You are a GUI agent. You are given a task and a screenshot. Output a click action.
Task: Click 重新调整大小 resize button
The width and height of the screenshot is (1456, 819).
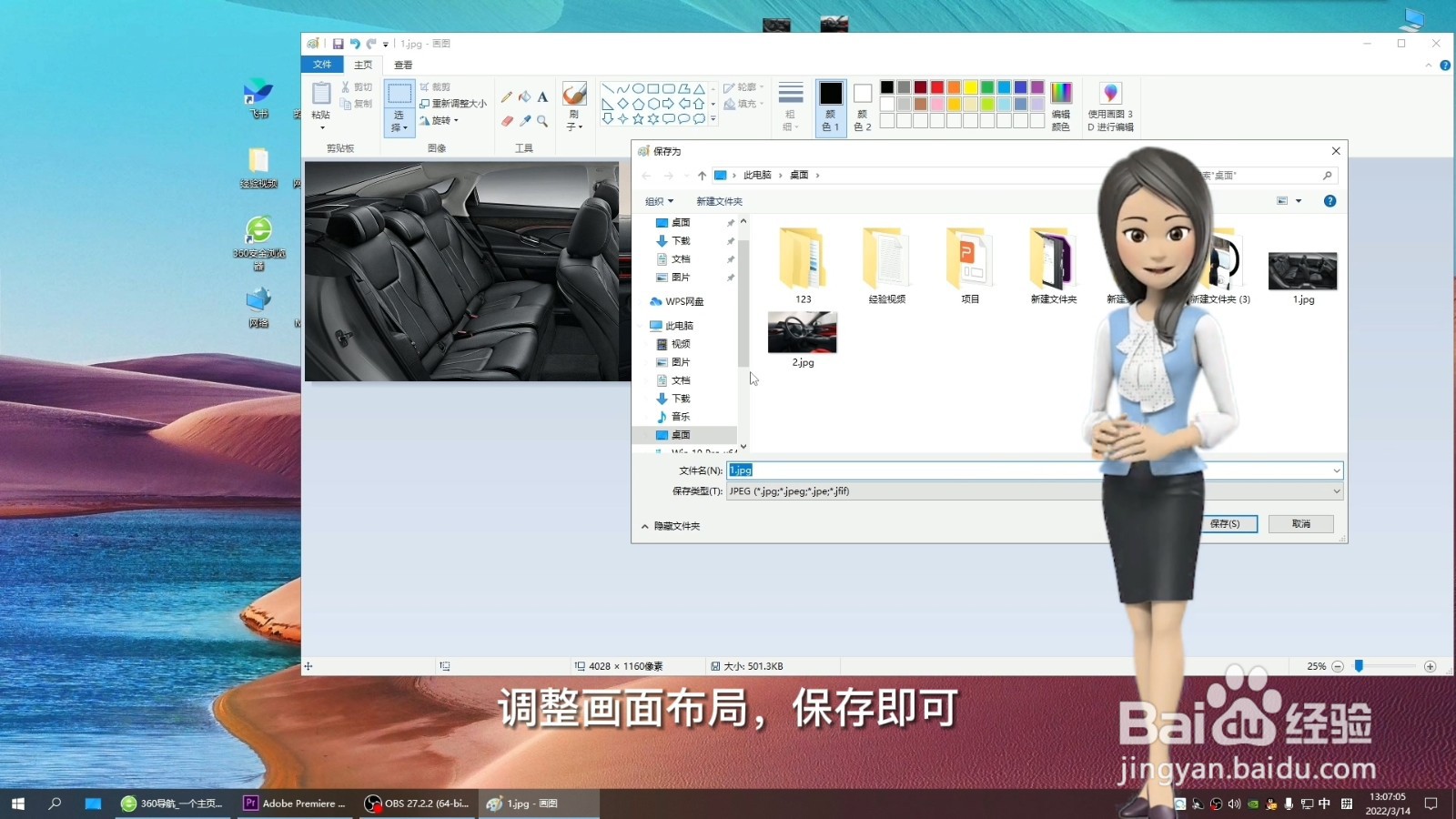coord(452,104)
